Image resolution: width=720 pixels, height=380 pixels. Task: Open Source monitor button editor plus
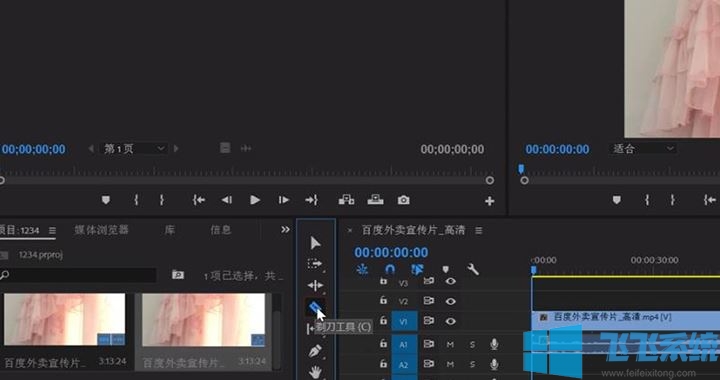click(x=489, y=201)
